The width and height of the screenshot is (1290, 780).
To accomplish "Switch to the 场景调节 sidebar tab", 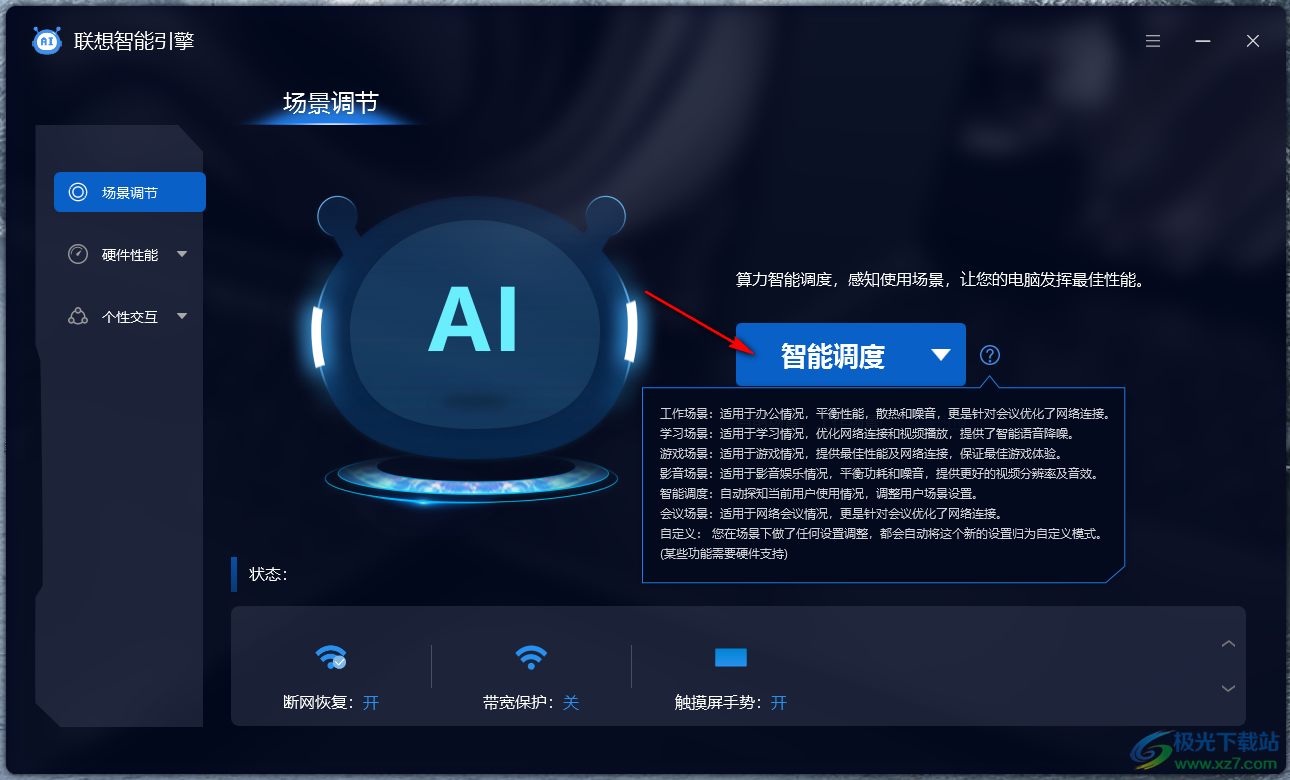I will point(129,191).
